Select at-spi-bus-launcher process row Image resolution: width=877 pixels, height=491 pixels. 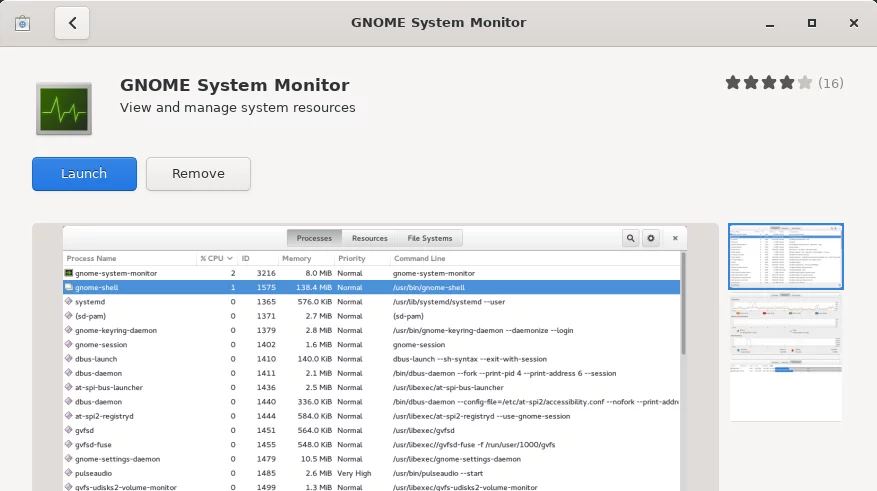coord(371,388)
